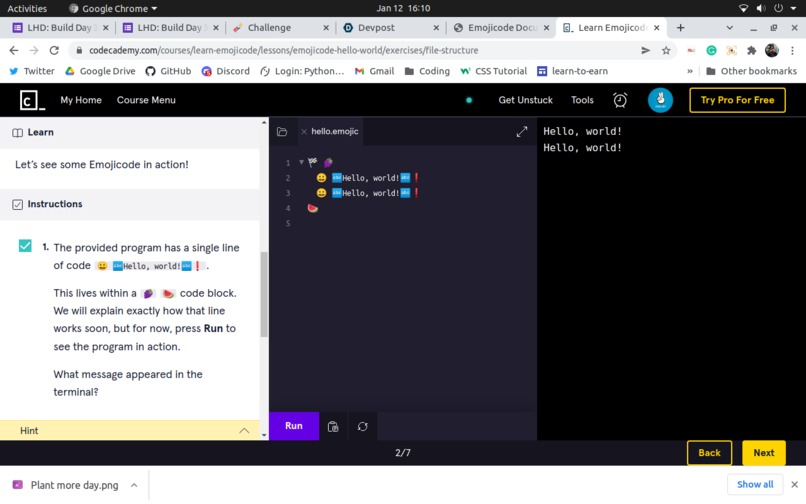Copy code to clipboard icon next to Run
The height and width of the screenshot is (504, 806).
[333, 426]
